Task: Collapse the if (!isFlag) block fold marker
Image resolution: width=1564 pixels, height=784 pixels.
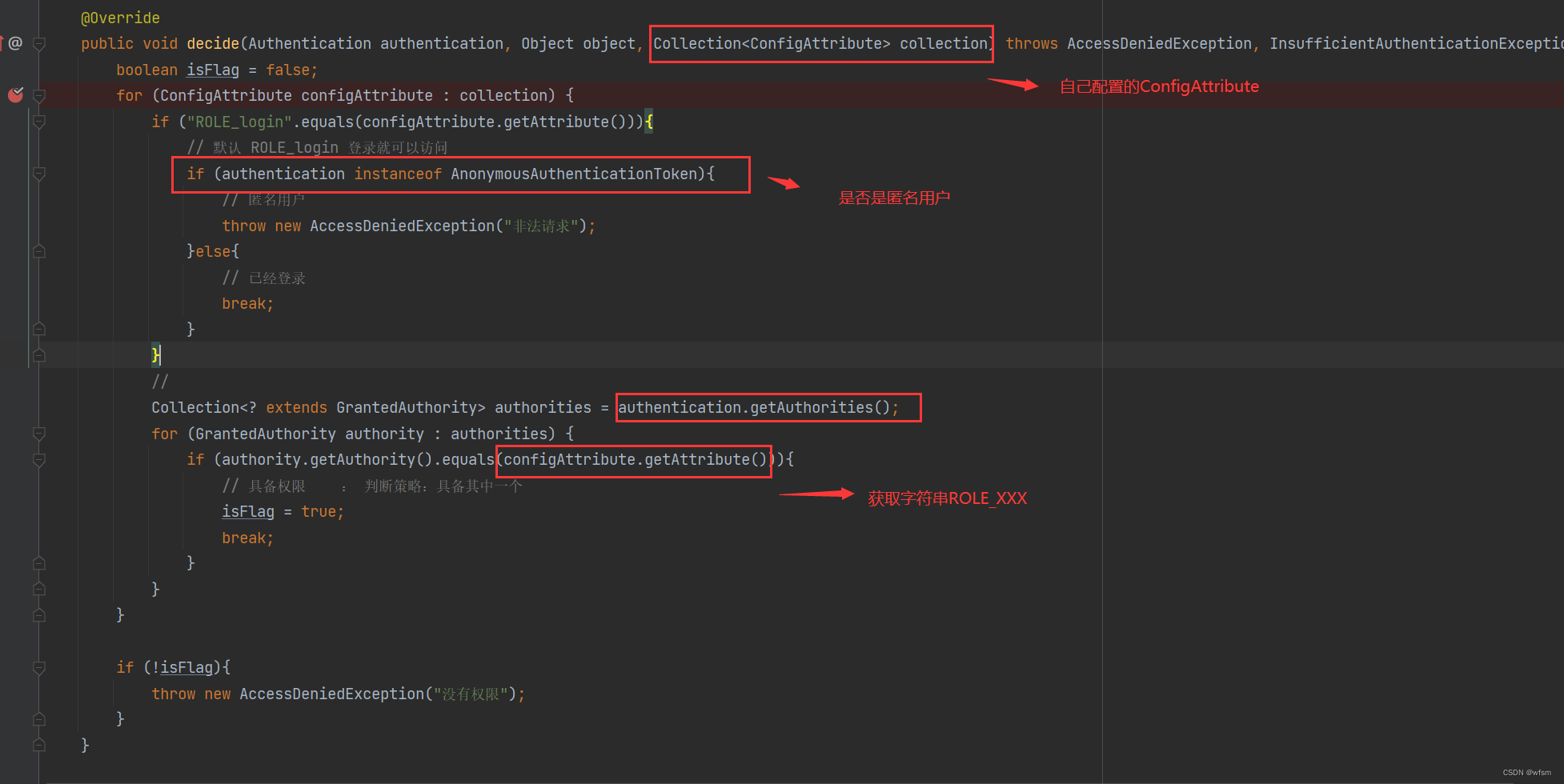Action: pos(38,668)
